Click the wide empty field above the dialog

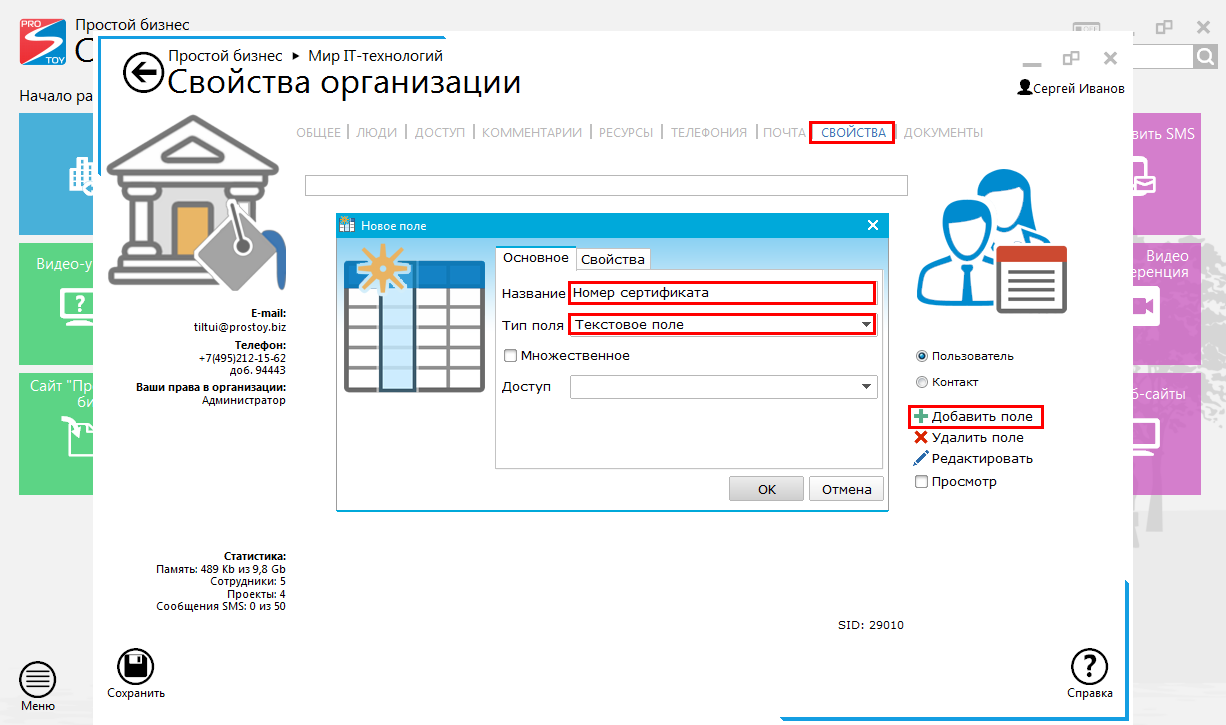pyautogui.click(x=606, y=185)
